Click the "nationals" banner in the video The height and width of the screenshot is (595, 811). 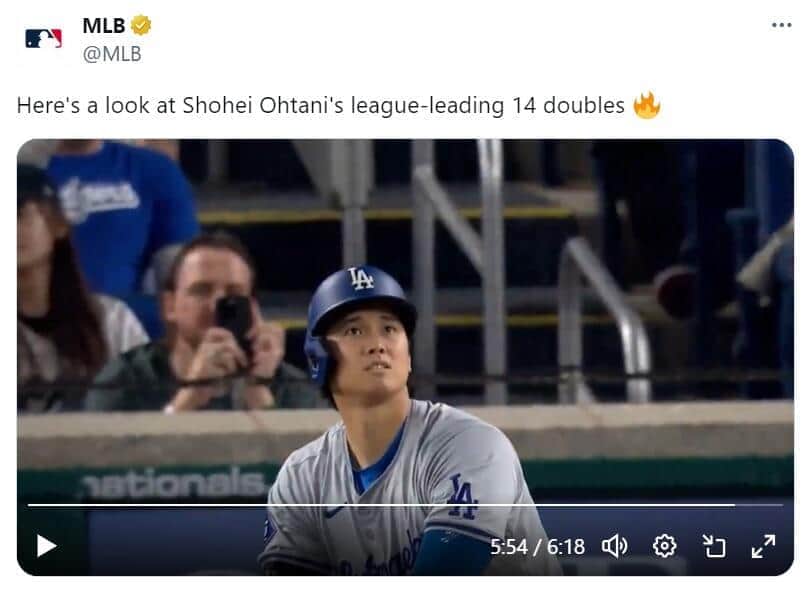click(174, 482)
